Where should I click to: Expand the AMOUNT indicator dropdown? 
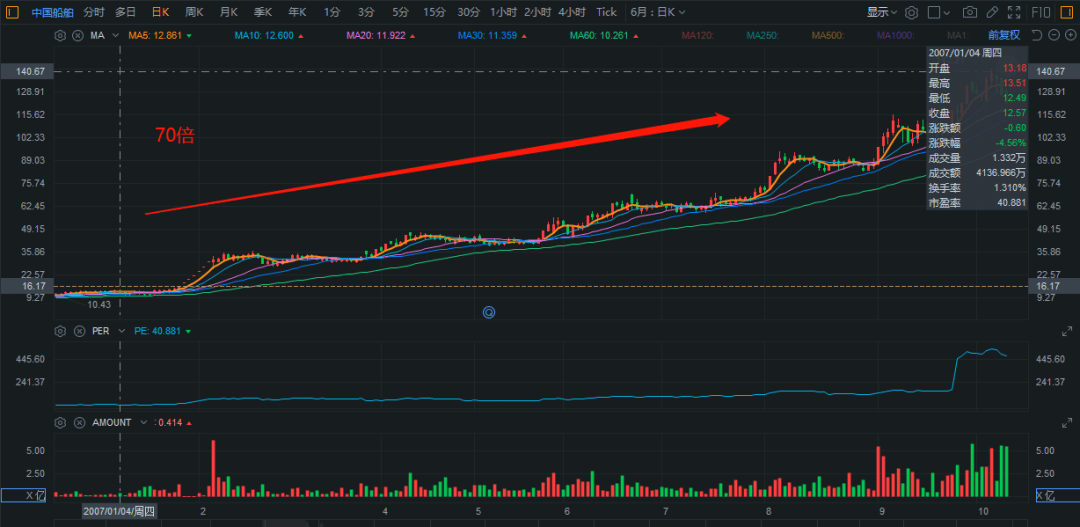pyautogui.click(x=143, y=422)
